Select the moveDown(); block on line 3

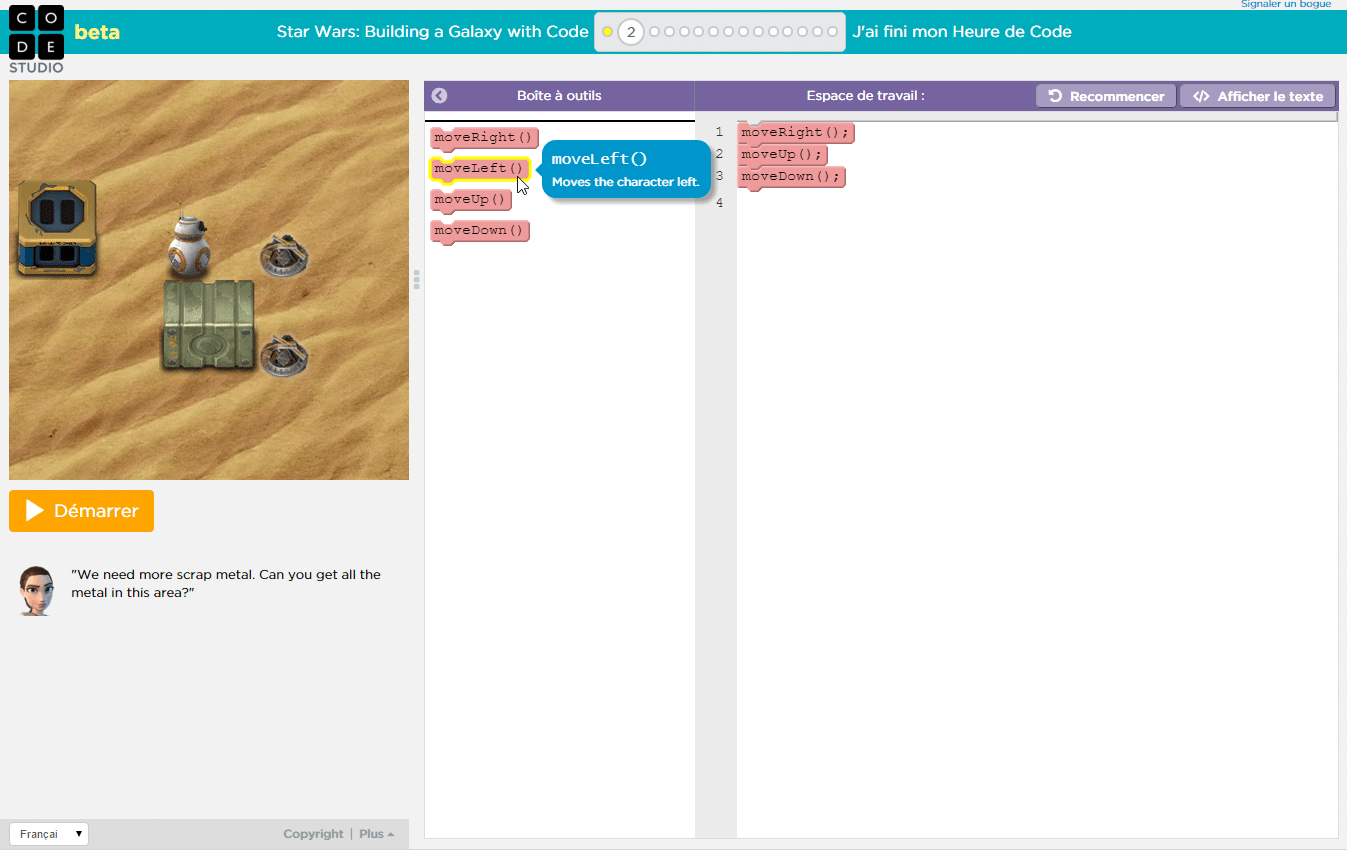(x=791, y=177)
